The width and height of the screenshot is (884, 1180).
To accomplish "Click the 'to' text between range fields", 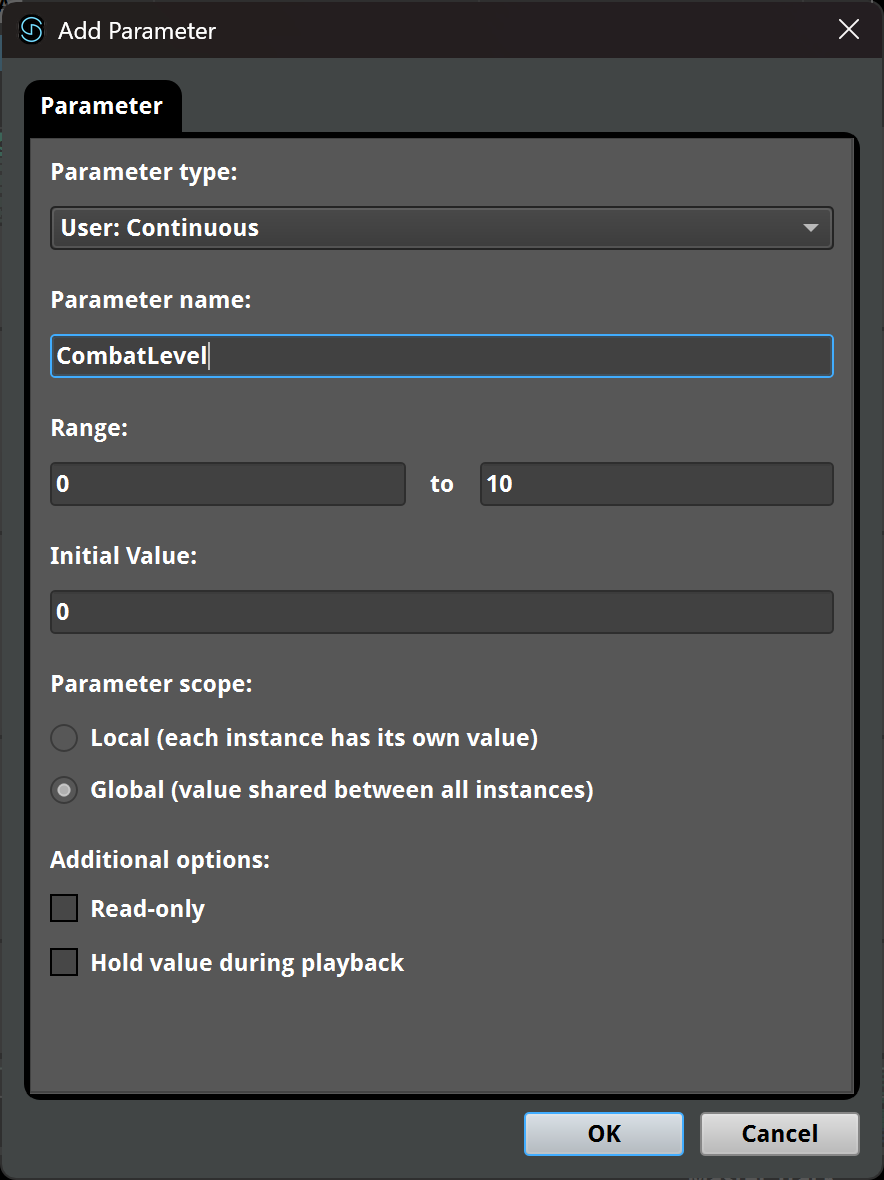I will pyautogui.click(x=442, y=484).
